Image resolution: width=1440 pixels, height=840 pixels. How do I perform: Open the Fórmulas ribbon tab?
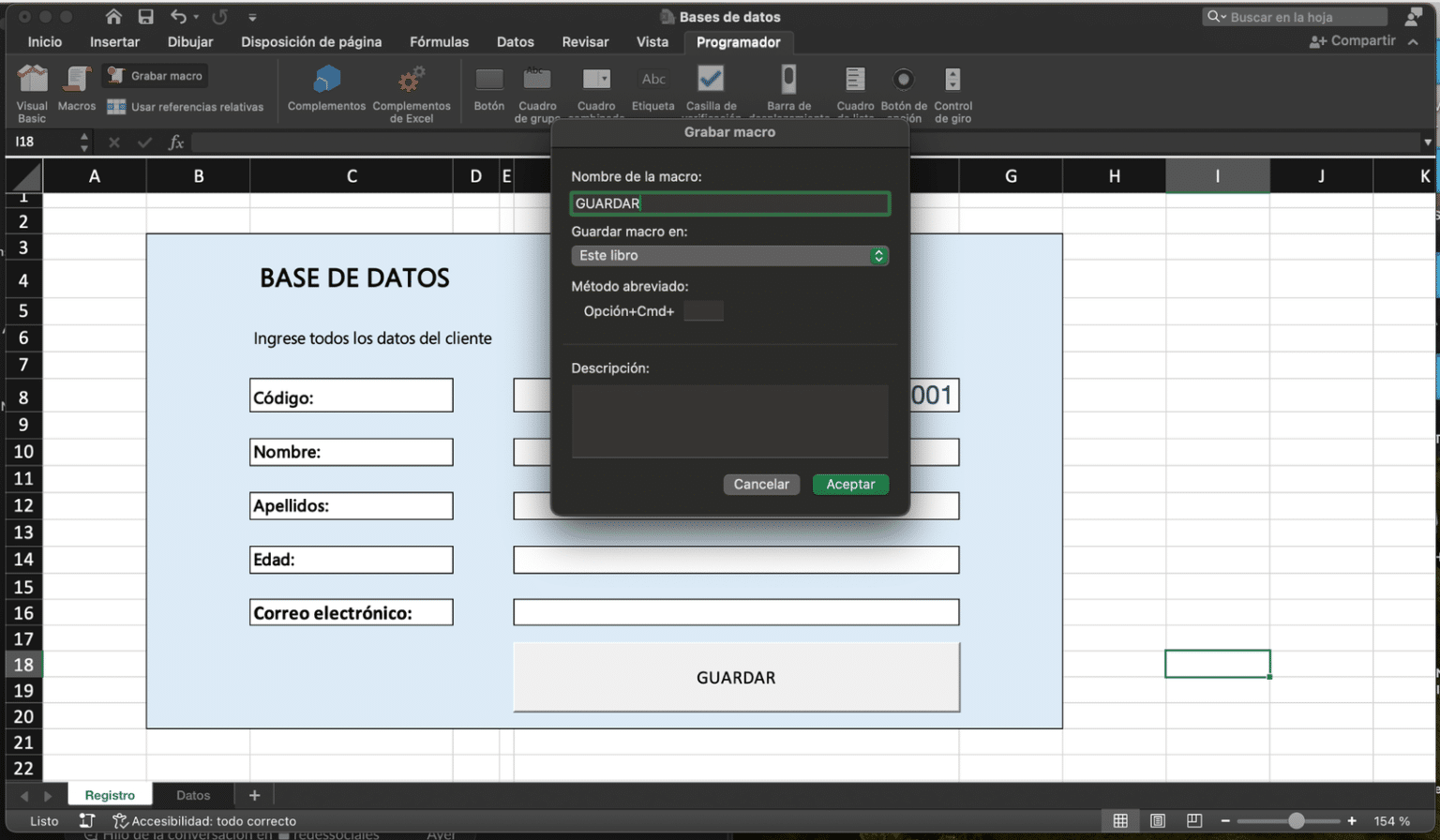point(440,42)
